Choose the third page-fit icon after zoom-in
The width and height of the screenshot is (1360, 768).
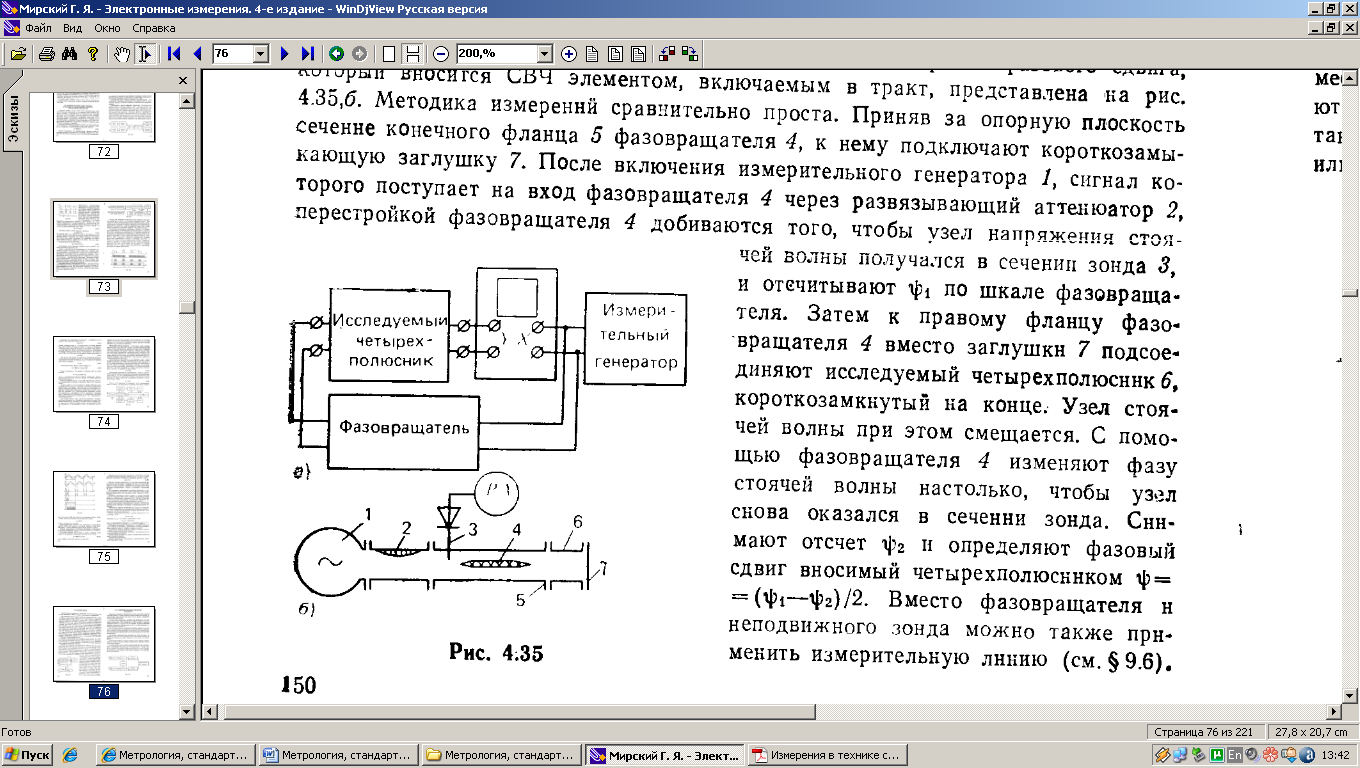[638, 54]
